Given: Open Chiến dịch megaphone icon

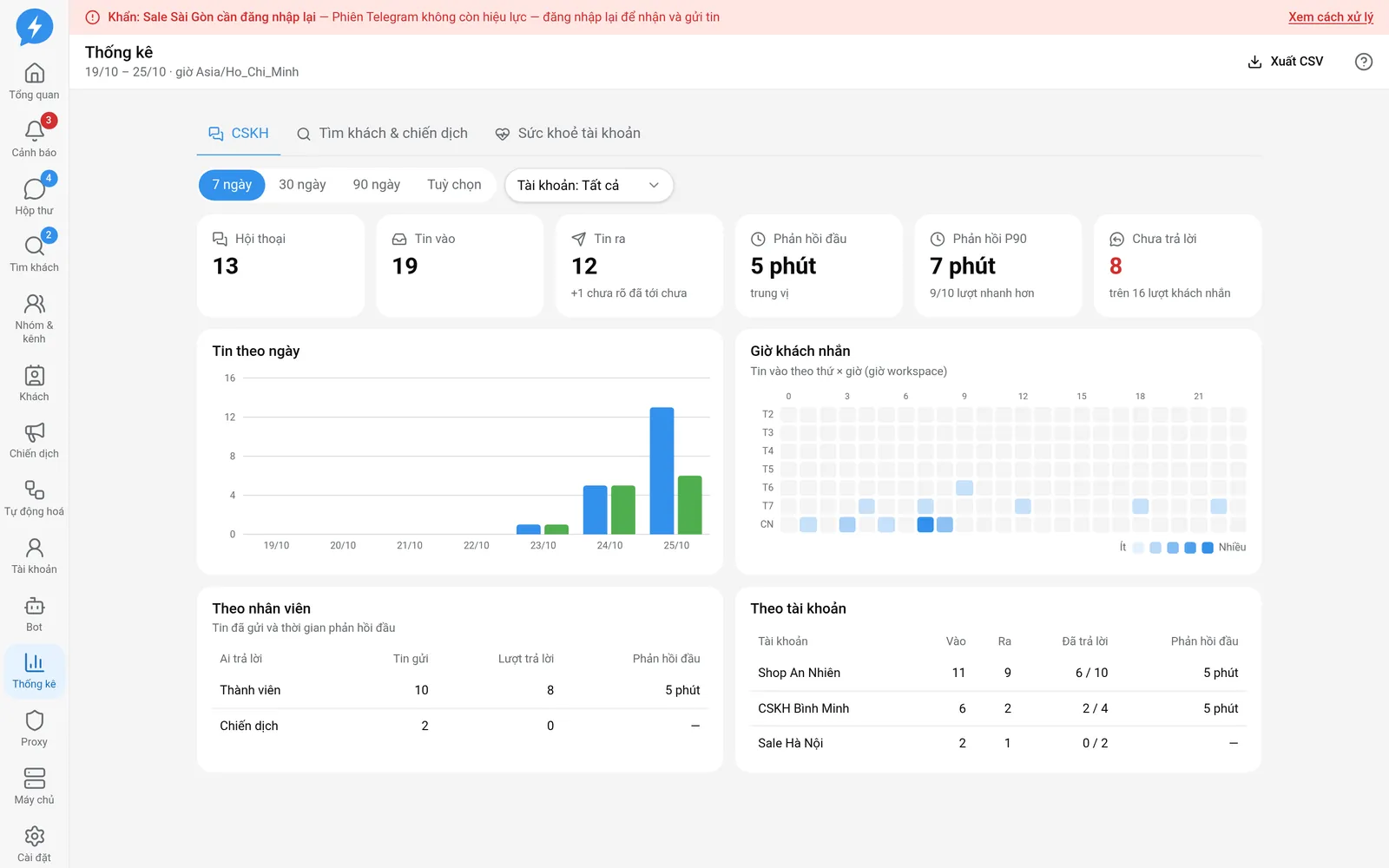Looking at the screenshot, I should (x=35, y=441).
